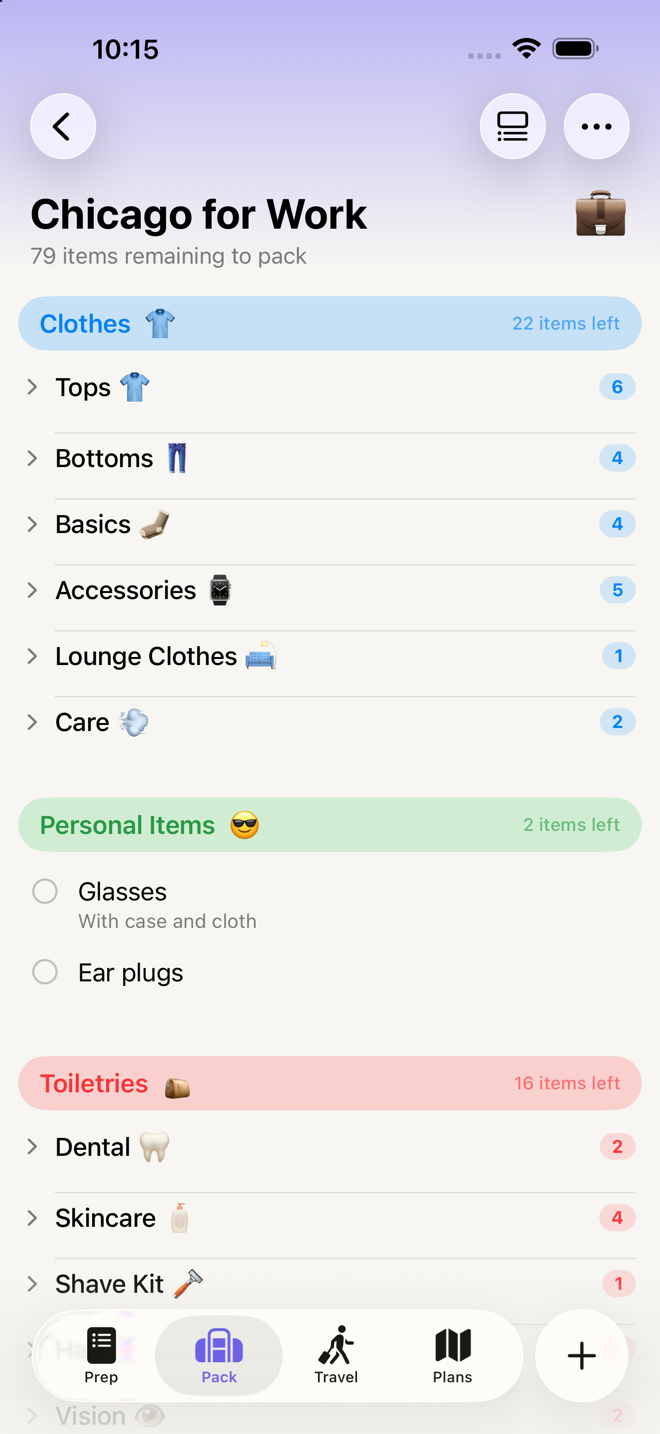Open the Prep tab
The height and width of the screenshot is (1434, 660).
click(101, 1356)
